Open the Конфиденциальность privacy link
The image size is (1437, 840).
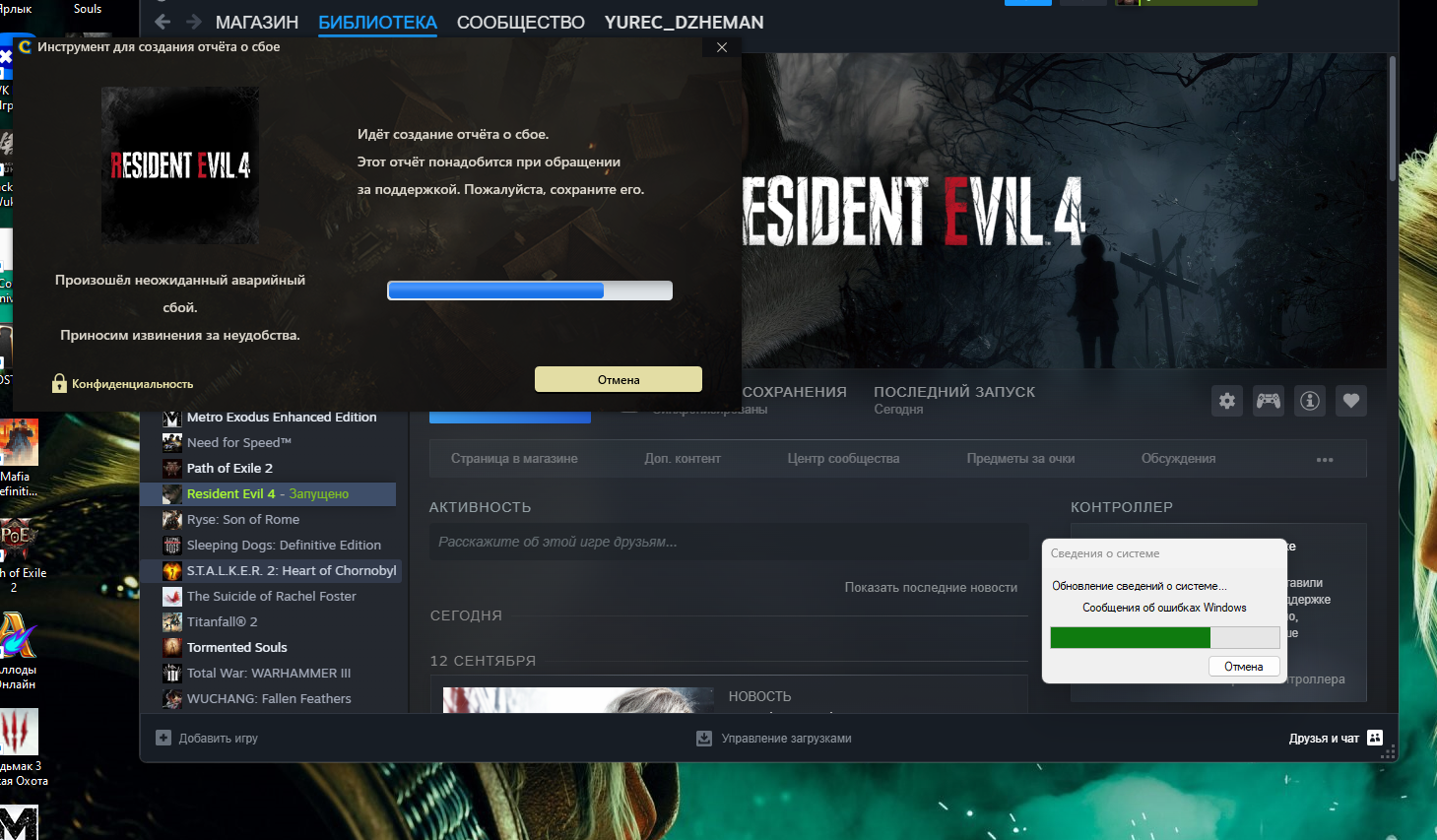132,384
